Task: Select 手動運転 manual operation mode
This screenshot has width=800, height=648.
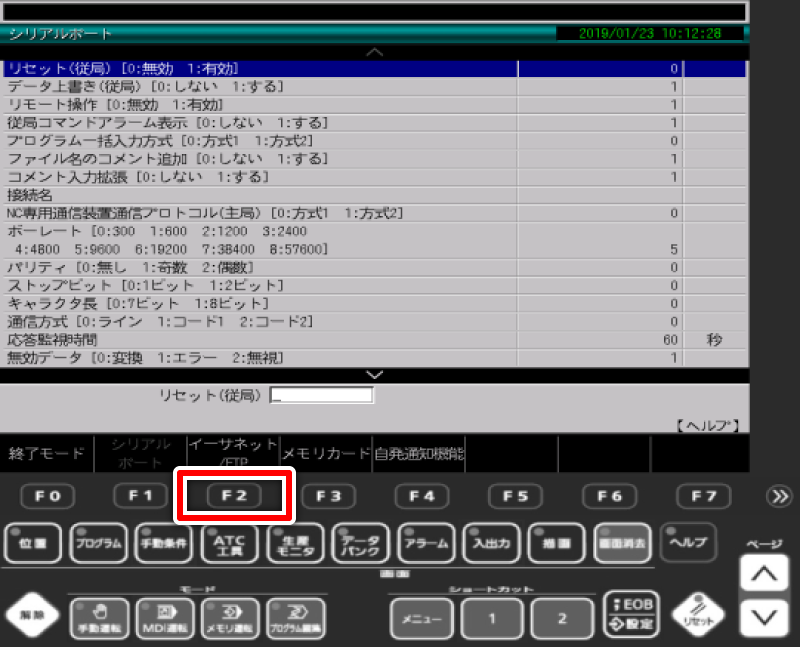Action: tap(99, 618)
